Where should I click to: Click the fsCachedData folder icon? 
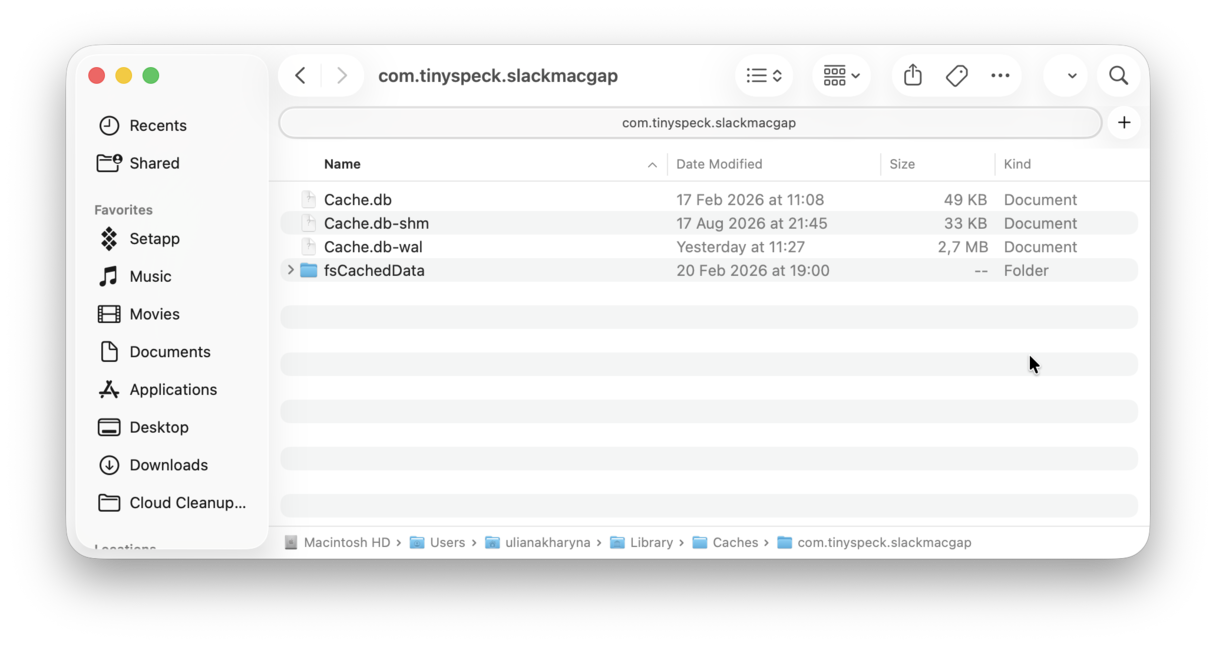[x=309, y=270]
